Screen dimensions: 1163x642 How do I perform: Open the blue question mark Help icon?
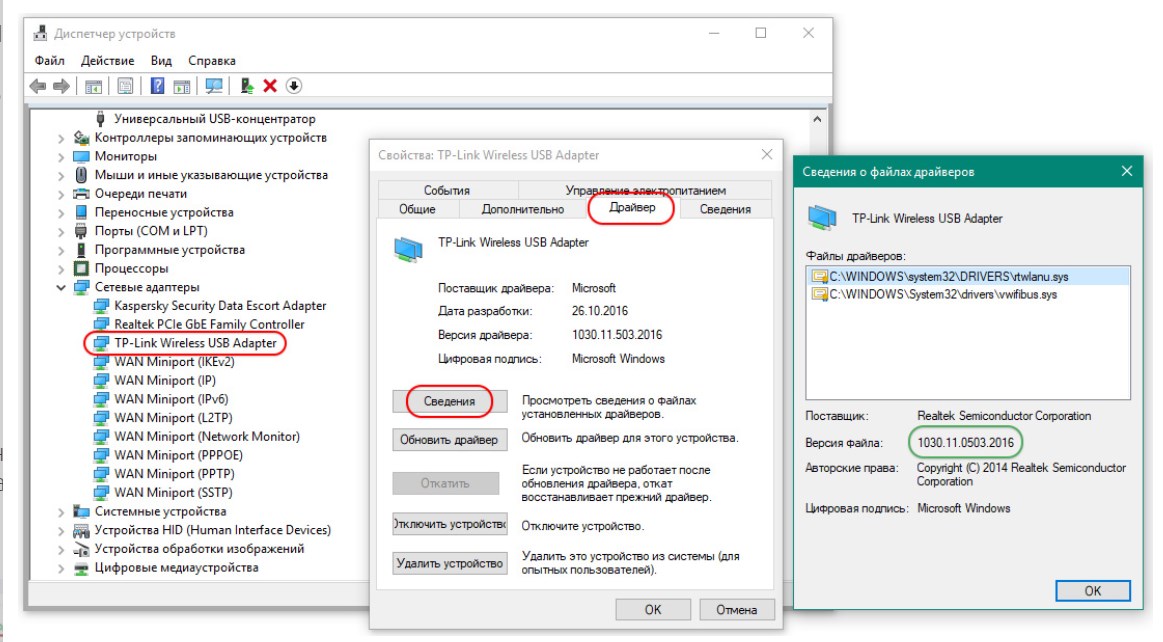click(157, 86)
